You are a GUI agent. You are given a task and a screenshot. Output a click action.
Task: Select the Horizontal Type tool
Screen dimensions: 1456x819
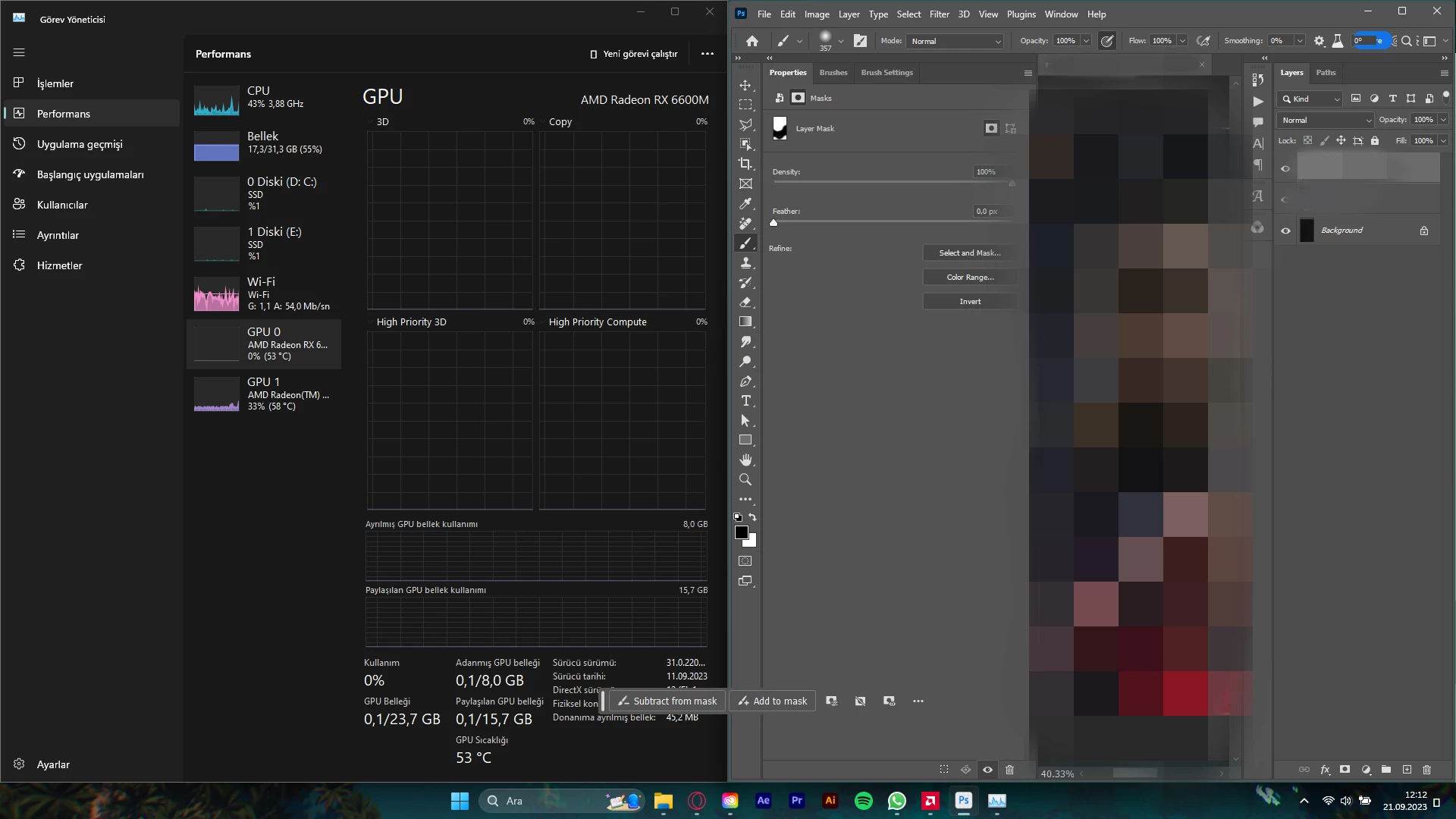click(745, 400)
